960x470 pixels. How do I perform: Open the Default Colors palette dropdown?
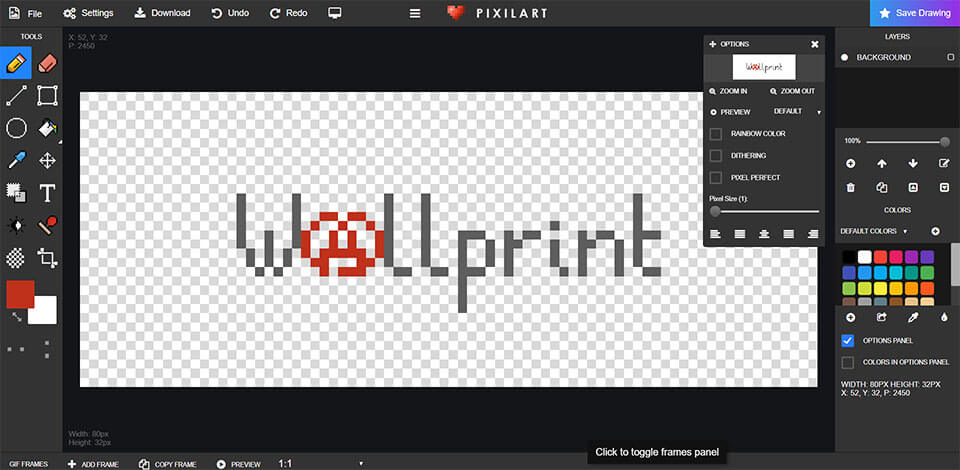tap(874, 231)
